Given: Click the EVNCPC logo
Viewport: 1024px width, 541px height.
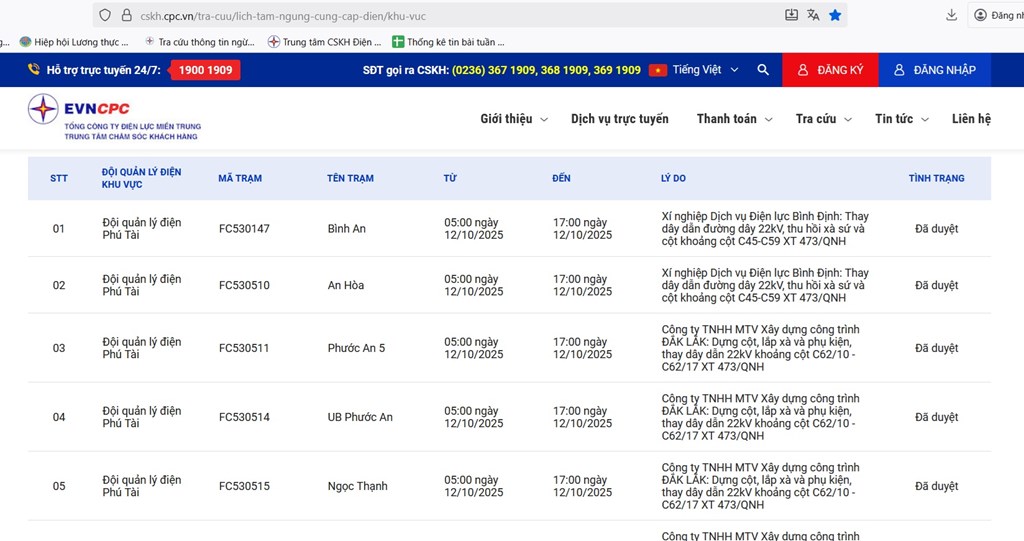Looking at the screenshot, I should [115, 118].
